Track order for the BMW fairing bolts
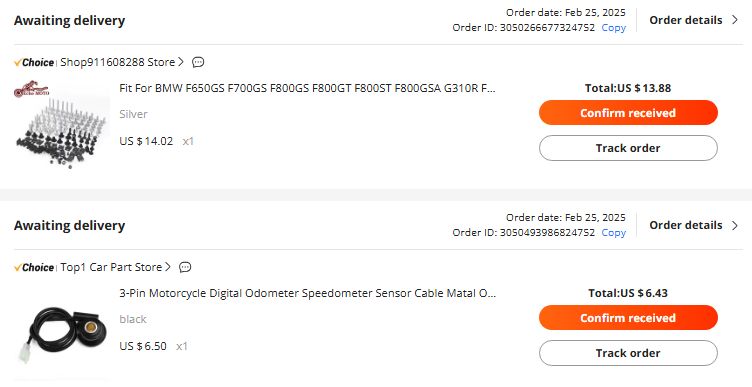Viewport: 752px width, 387px height. click(628, 148)
